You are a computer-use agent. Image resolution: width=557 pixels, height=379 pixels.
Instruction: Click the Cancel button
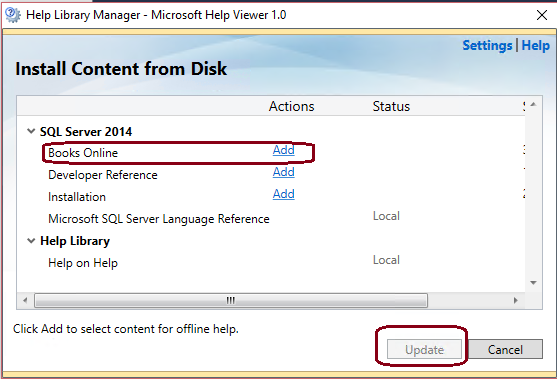coord(505,350)
